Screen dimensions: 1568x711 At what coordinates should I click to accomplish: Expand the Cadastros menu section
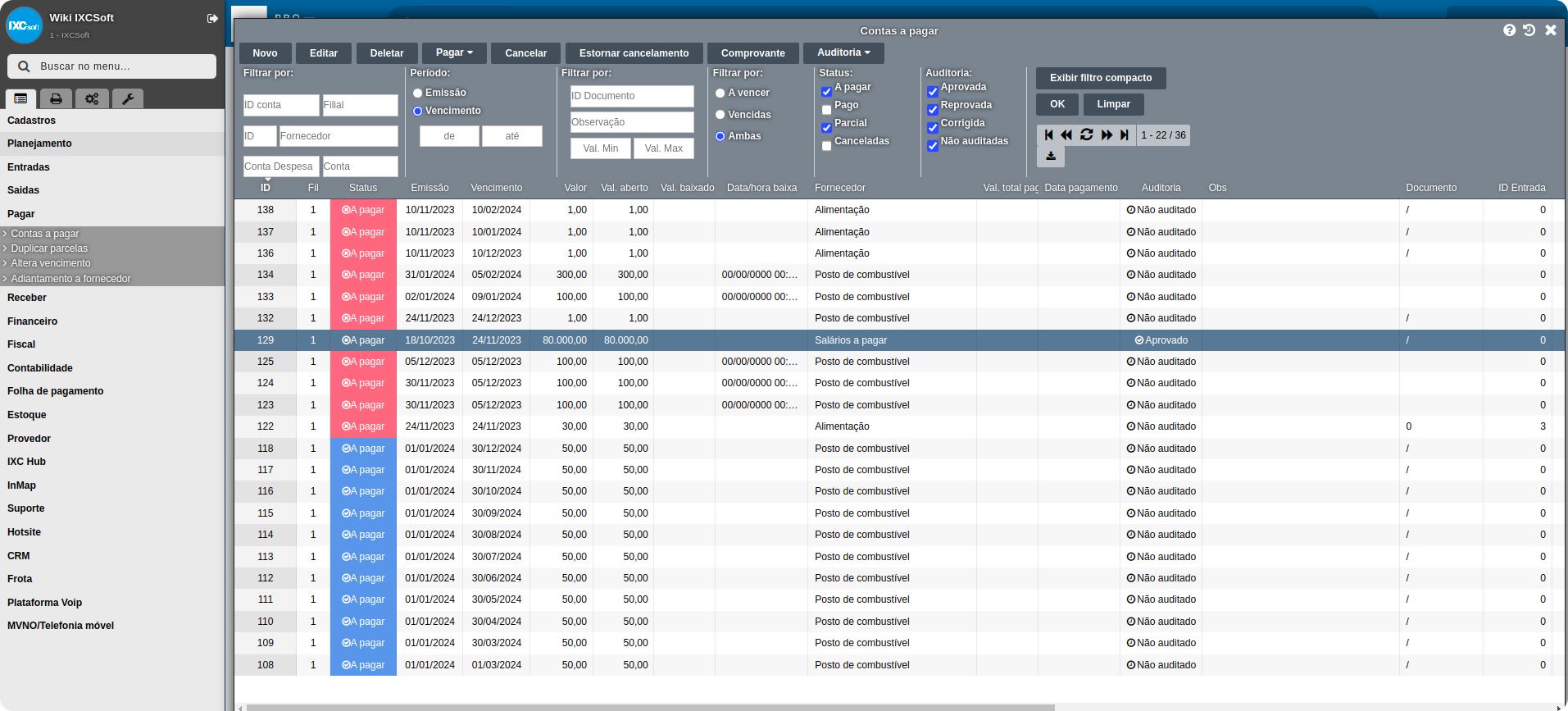(112, 121)
